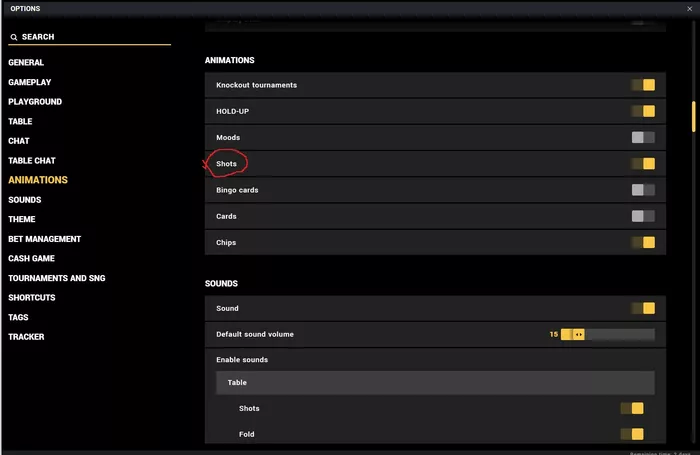Click the search magnifier icon
Viewport: 700px width, 455px height.
(x=14, y=37)
